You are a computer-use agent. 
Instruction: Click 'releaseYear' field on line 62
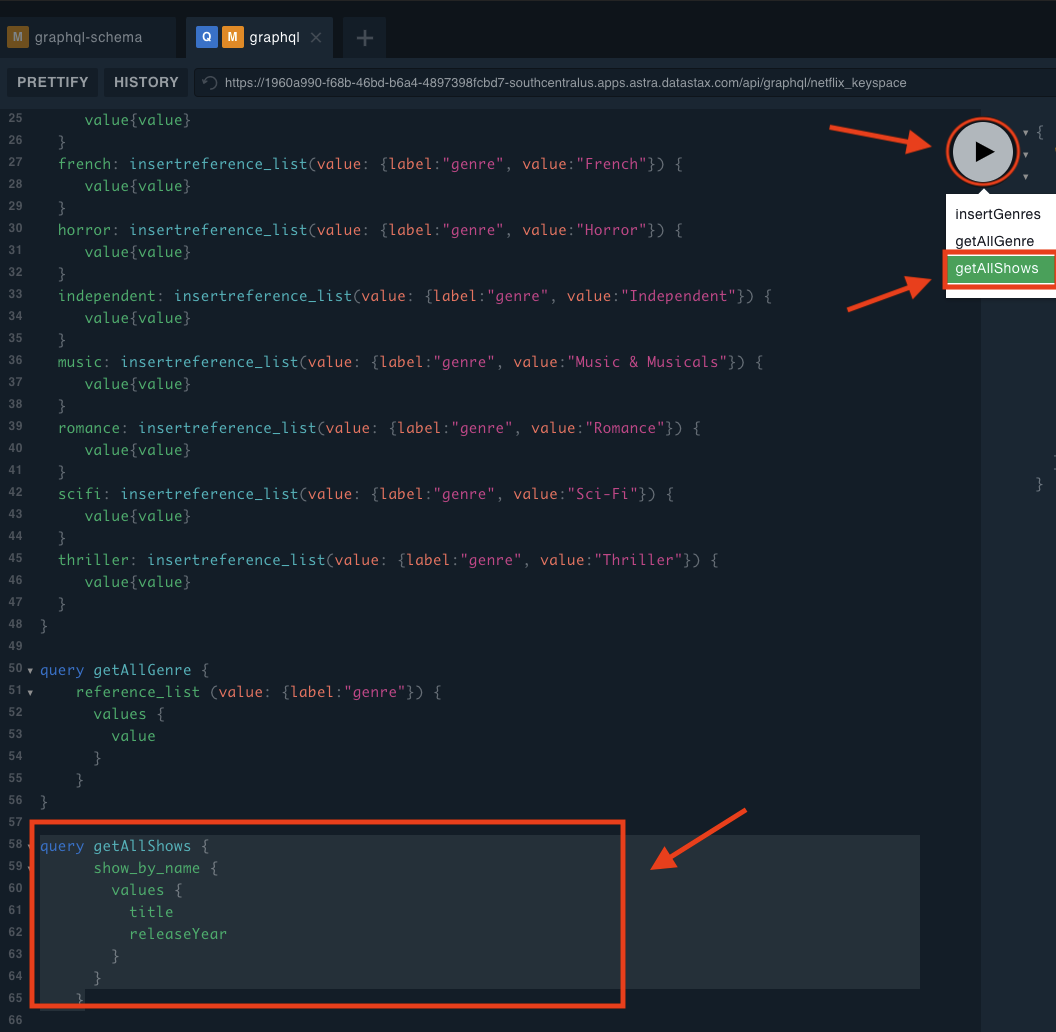[178, 934]
